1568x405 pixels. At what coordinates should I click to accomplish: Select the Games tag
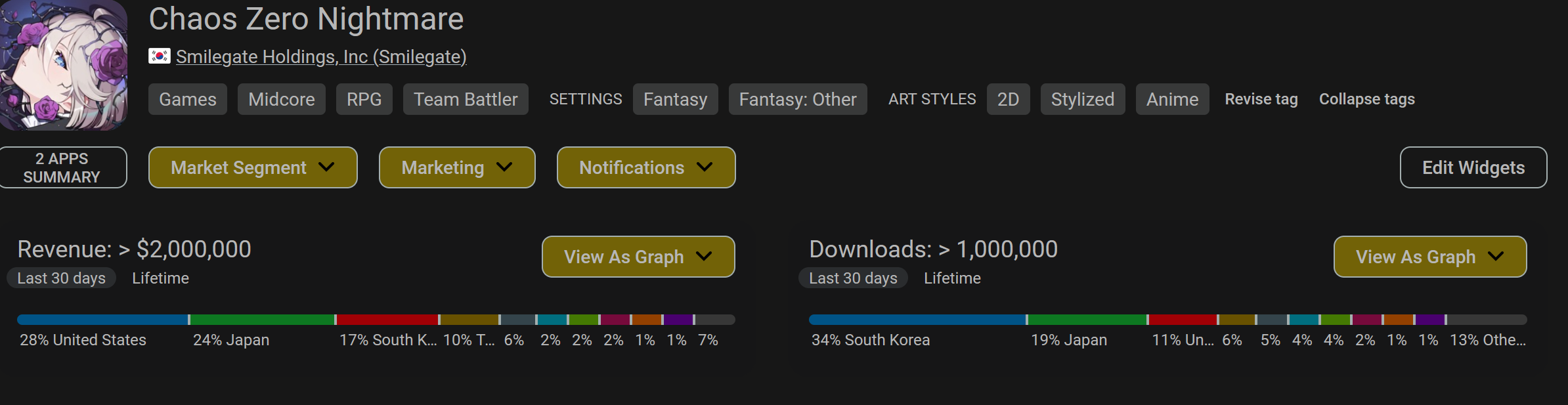188,99
